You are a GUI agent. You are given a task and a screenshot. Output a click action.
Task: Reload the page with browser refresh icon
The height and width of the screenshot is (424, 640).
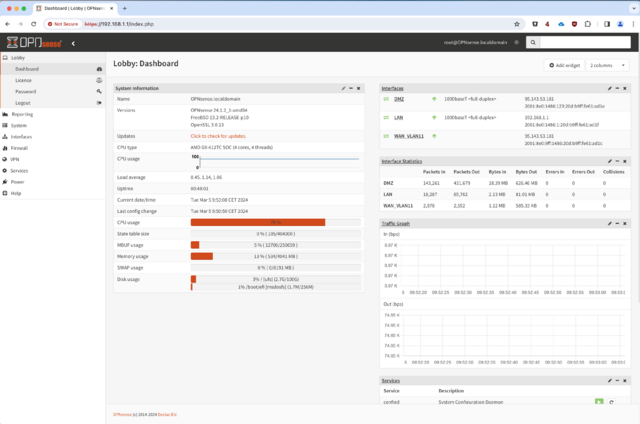(x=33, y=24)
